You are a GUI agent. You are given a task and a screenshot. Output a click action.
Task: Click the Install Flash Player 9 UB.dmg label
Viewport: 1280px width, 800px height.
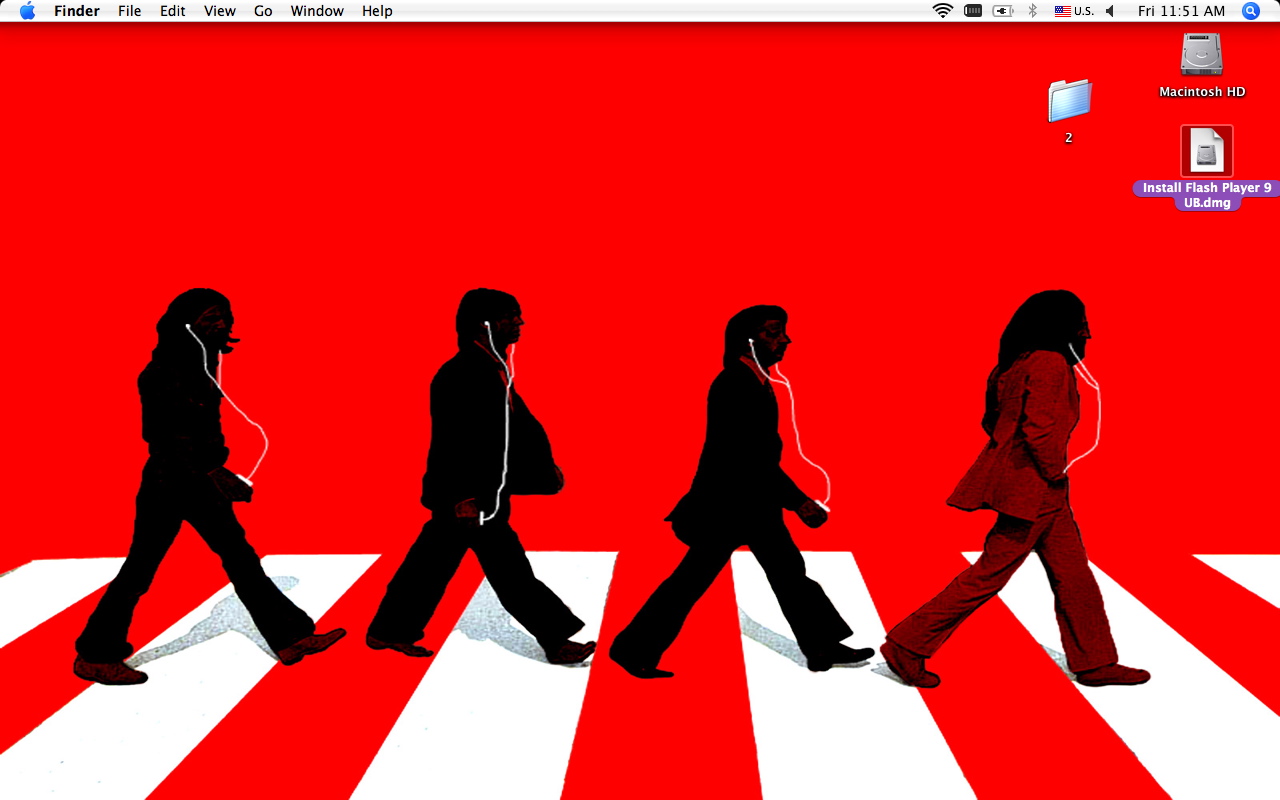tap(1207, 195)
